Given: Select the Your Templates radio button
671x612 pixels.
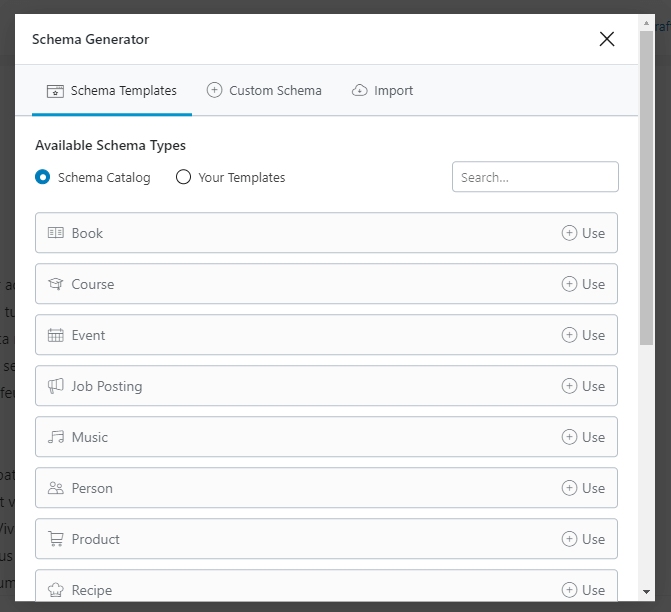Looking at the screenshot, I should (x=183, y=177).
